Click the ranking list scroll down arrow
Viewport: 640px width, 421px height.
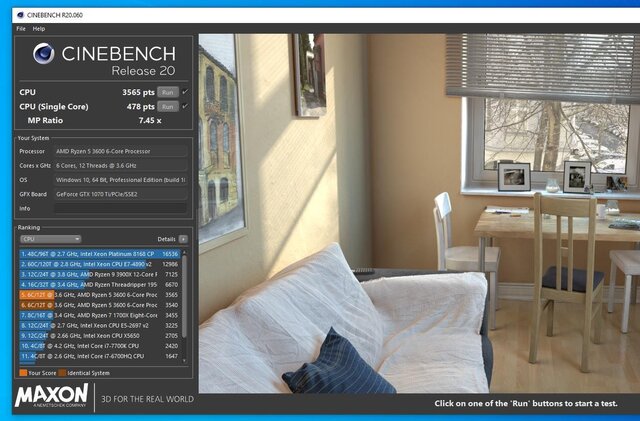click(184, 361)
